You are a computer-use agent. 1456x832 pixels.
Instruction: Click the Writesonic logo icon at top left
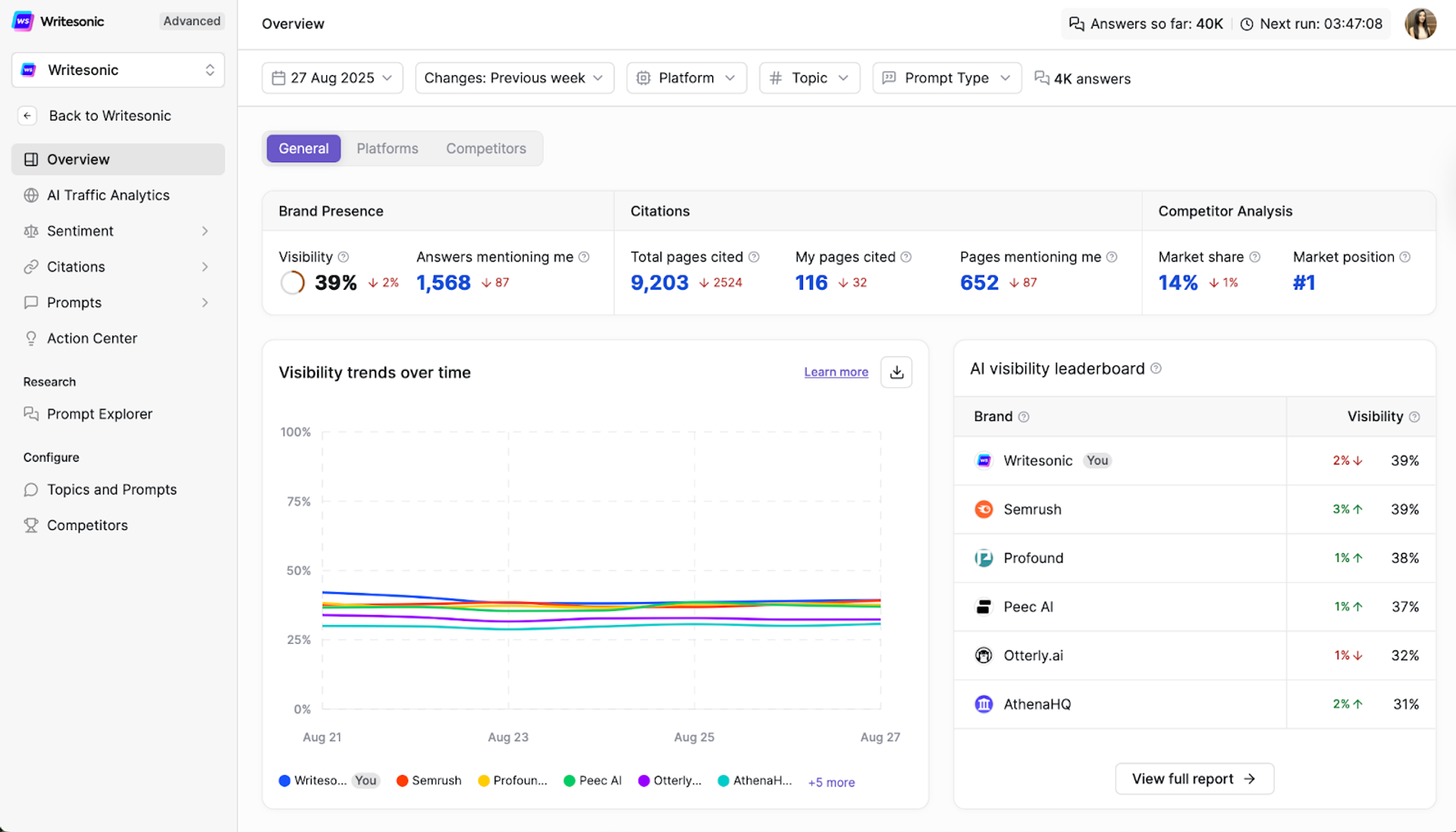(23, 21)
